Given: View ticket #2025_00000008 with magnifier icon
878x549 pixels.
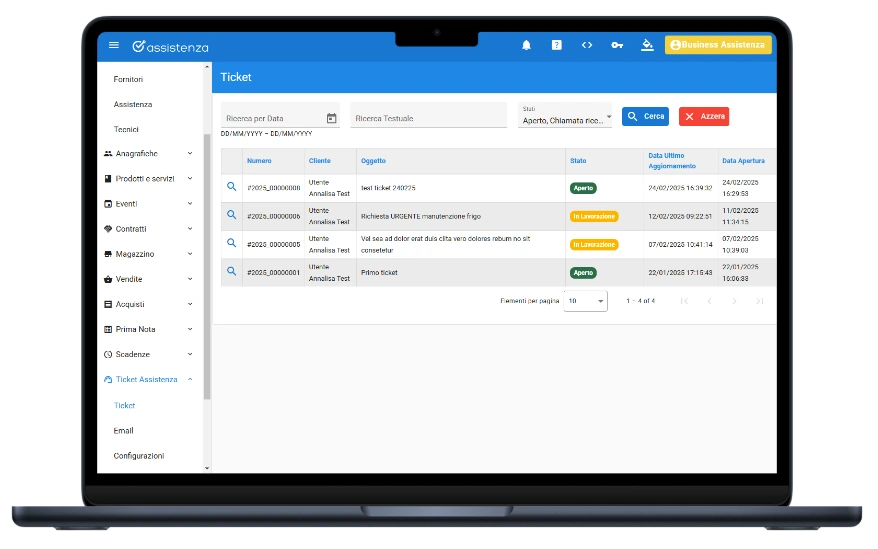Looking at the screenshot, I should pos(231,187).
